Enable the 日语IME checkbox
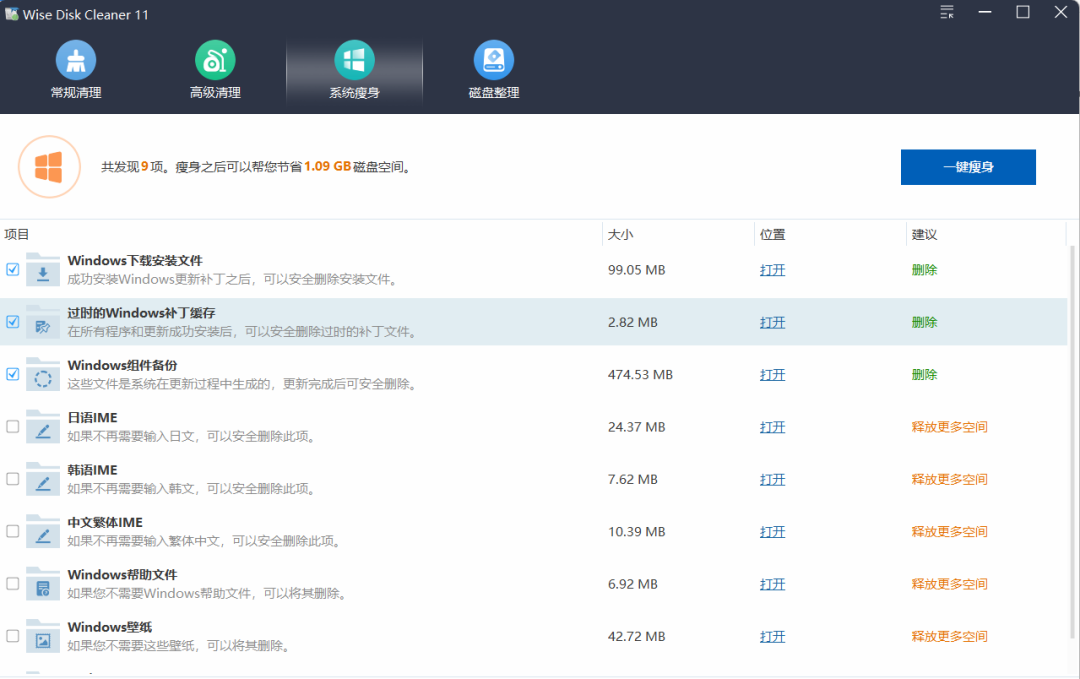 tap(12, 427)
